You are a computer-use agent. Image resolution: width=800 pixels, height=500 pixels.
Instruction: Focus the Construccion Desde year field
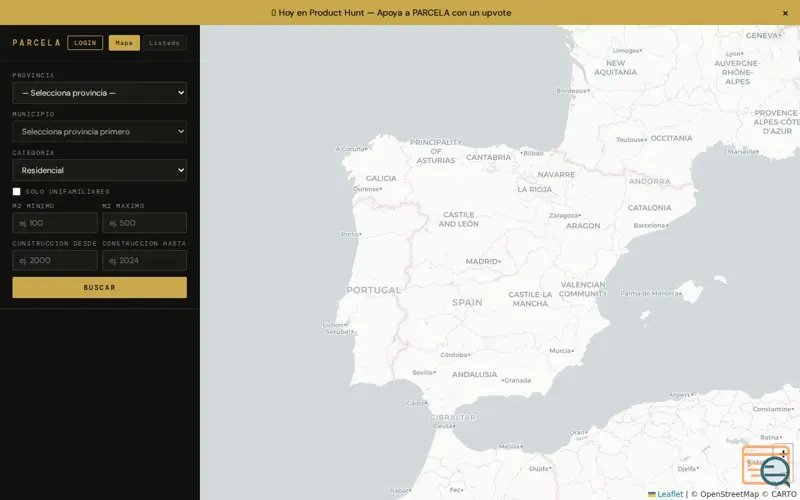pyautogui.click(x=55, y=260)
